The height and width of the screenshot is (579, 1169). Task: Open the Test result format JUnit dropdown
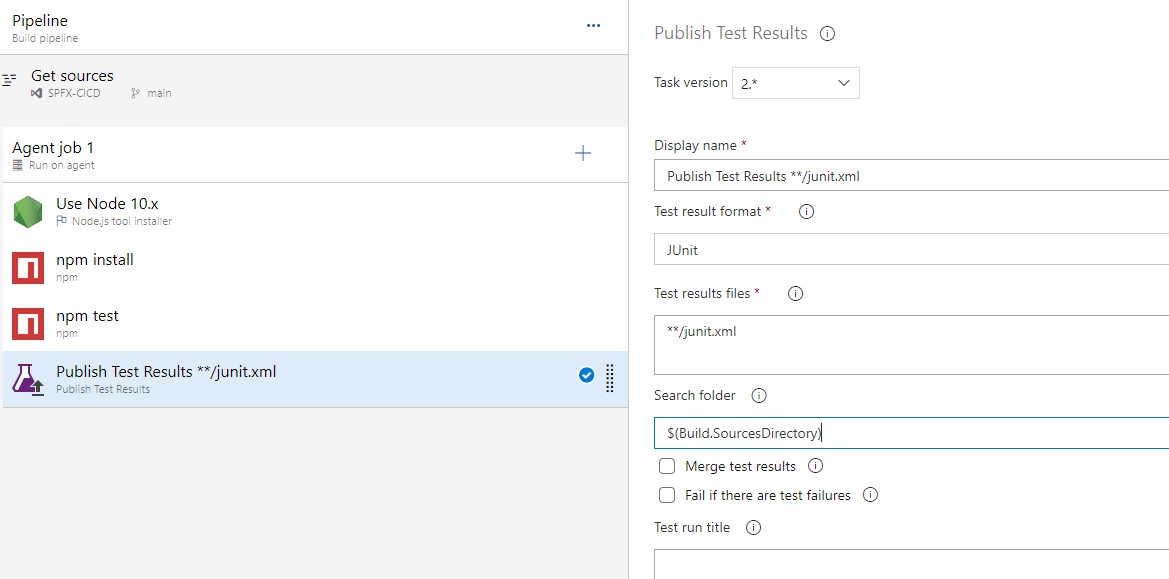pyautogui.click(x=910, y=250)
